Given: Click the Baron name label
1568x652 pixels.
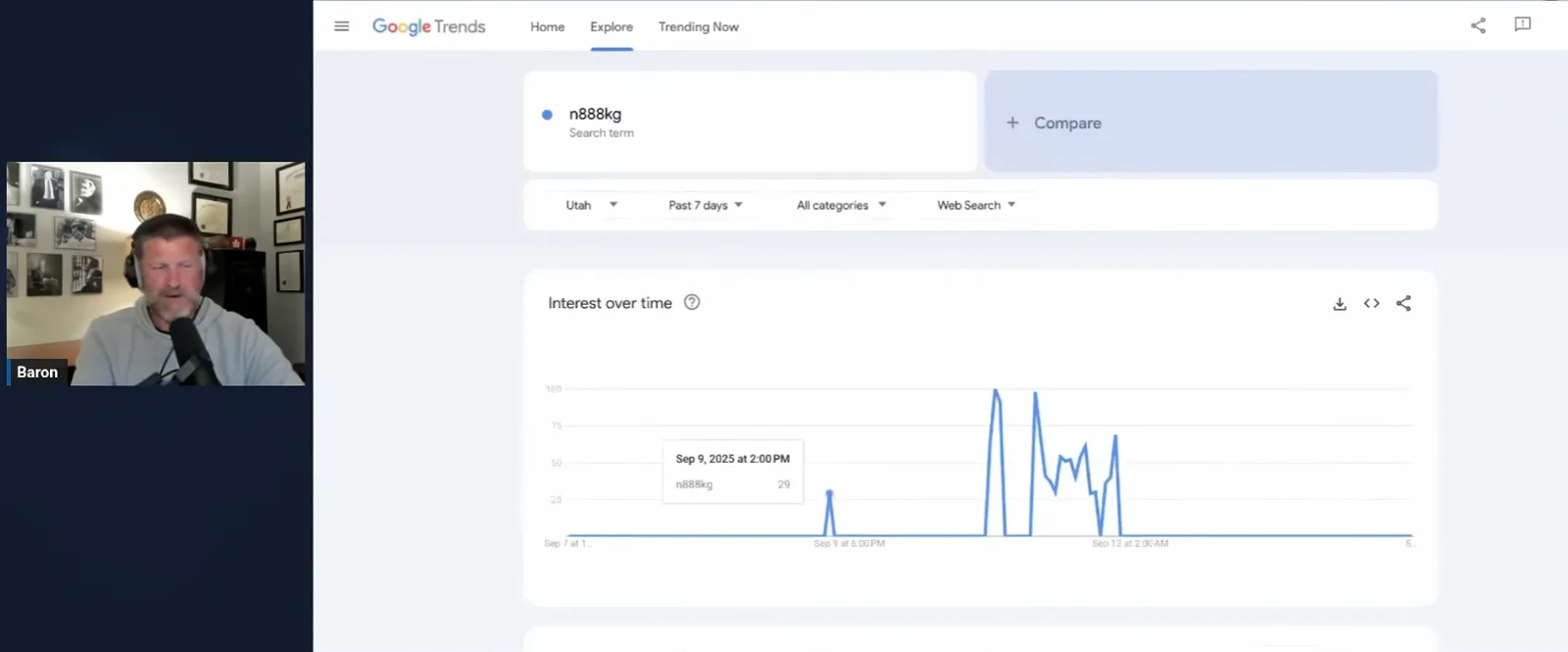Looking at the screenshot, I should pos(37,373).
